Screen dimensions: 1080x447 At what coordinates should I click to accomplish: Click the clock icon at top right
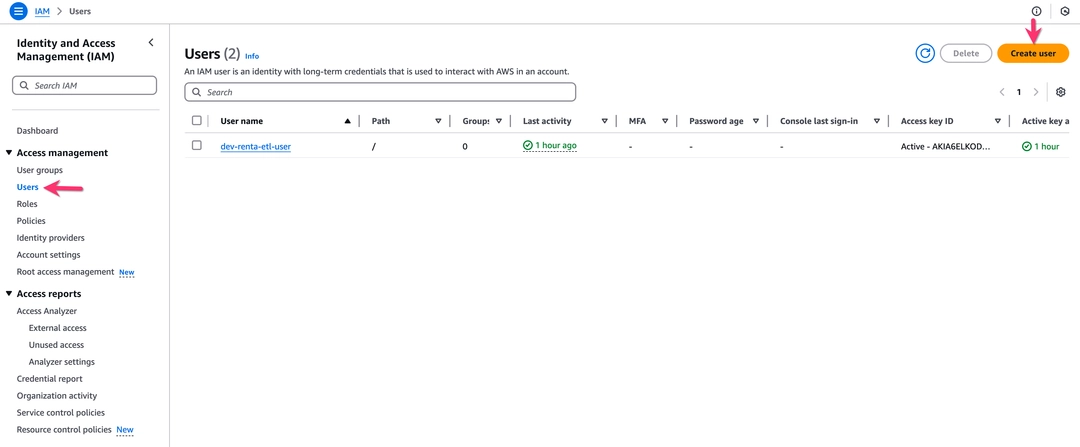pyautogui.click(x=1064, y=12)
